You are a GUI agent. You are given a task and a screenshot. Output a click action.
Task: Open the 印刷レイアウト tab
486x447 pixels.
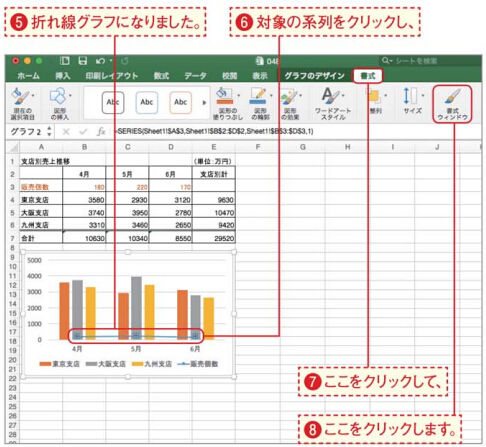click(x=112, y=76)
